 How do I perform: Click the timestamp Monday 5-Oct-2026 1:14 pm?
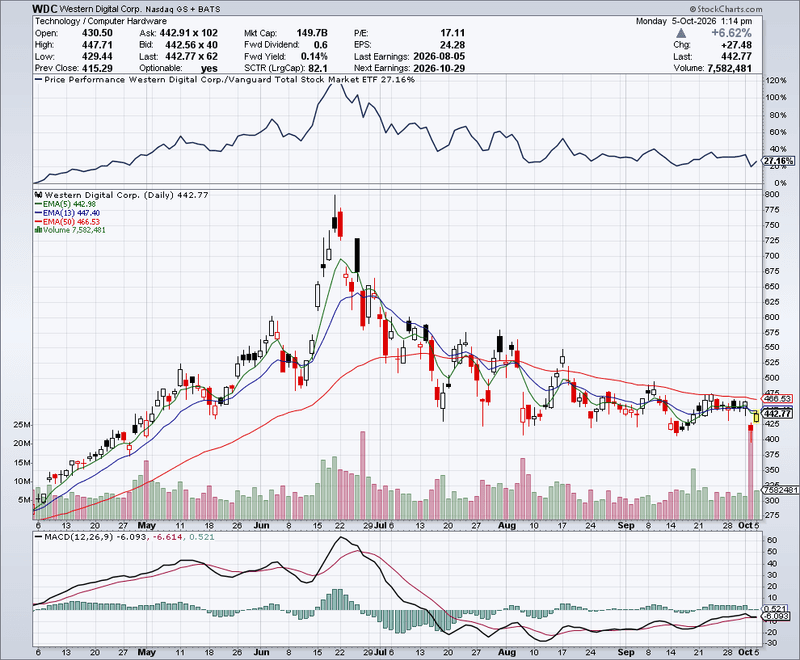pos(694,21)
